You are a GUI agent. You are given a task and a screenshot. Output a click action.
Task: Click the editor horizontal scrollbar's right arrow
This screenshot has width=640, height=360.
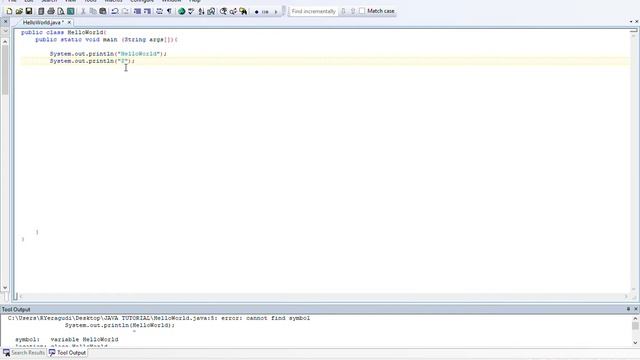pos(626,296)
